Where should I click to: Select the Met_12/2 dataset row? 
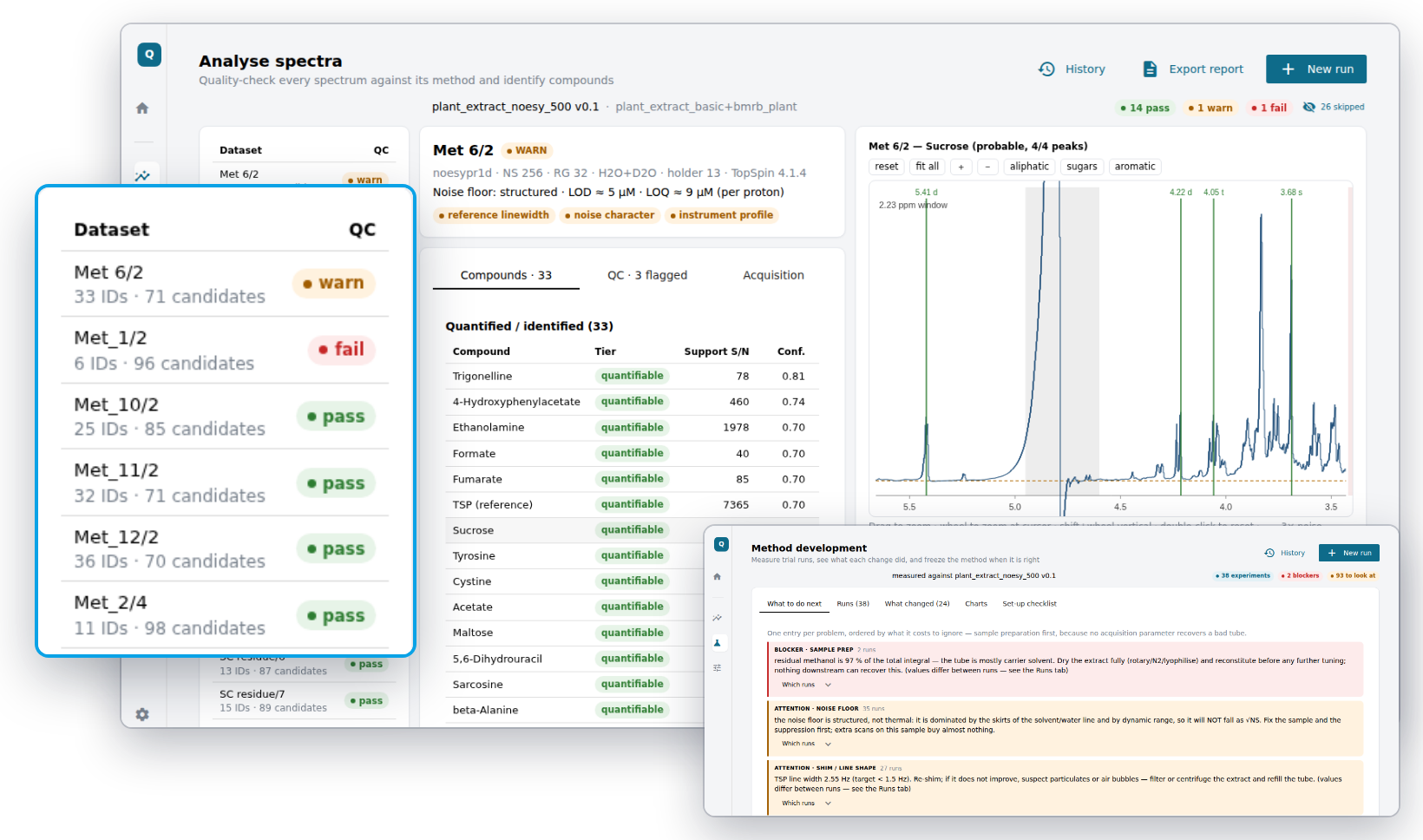tap(225, 548)
